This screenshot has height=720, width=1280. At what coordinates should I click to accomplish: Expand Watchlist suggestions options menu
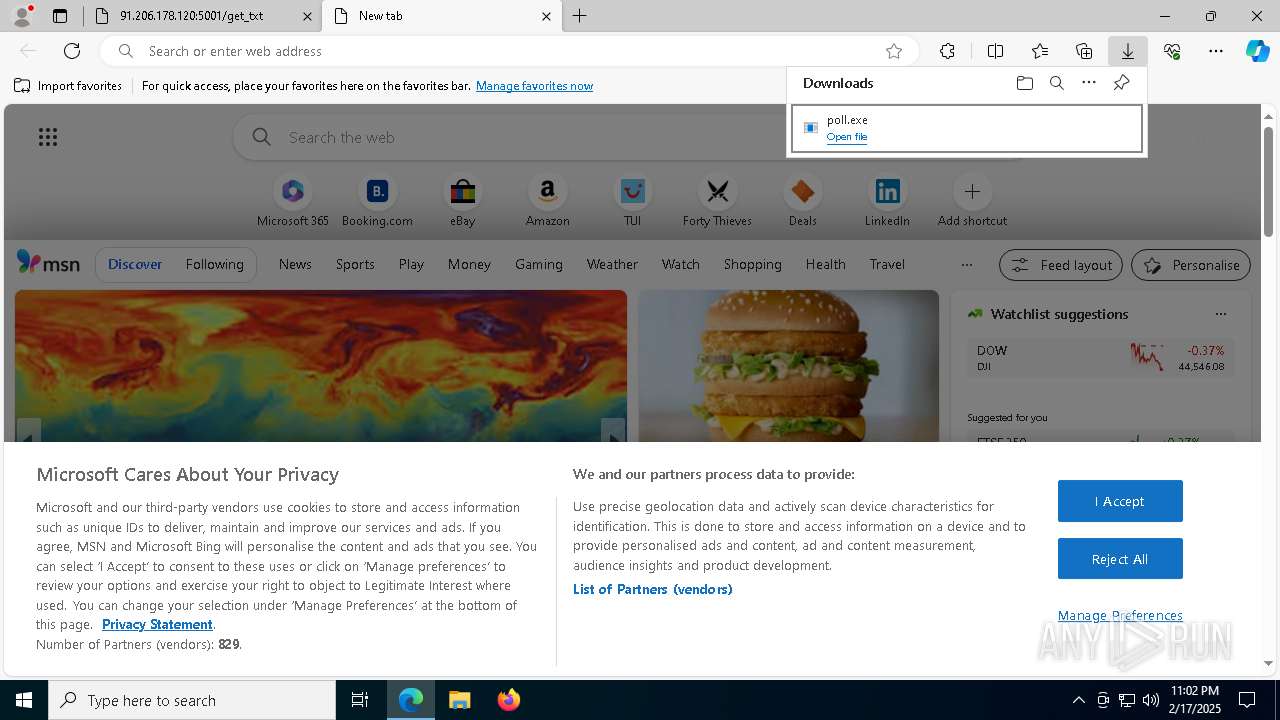pos(1220,314)
